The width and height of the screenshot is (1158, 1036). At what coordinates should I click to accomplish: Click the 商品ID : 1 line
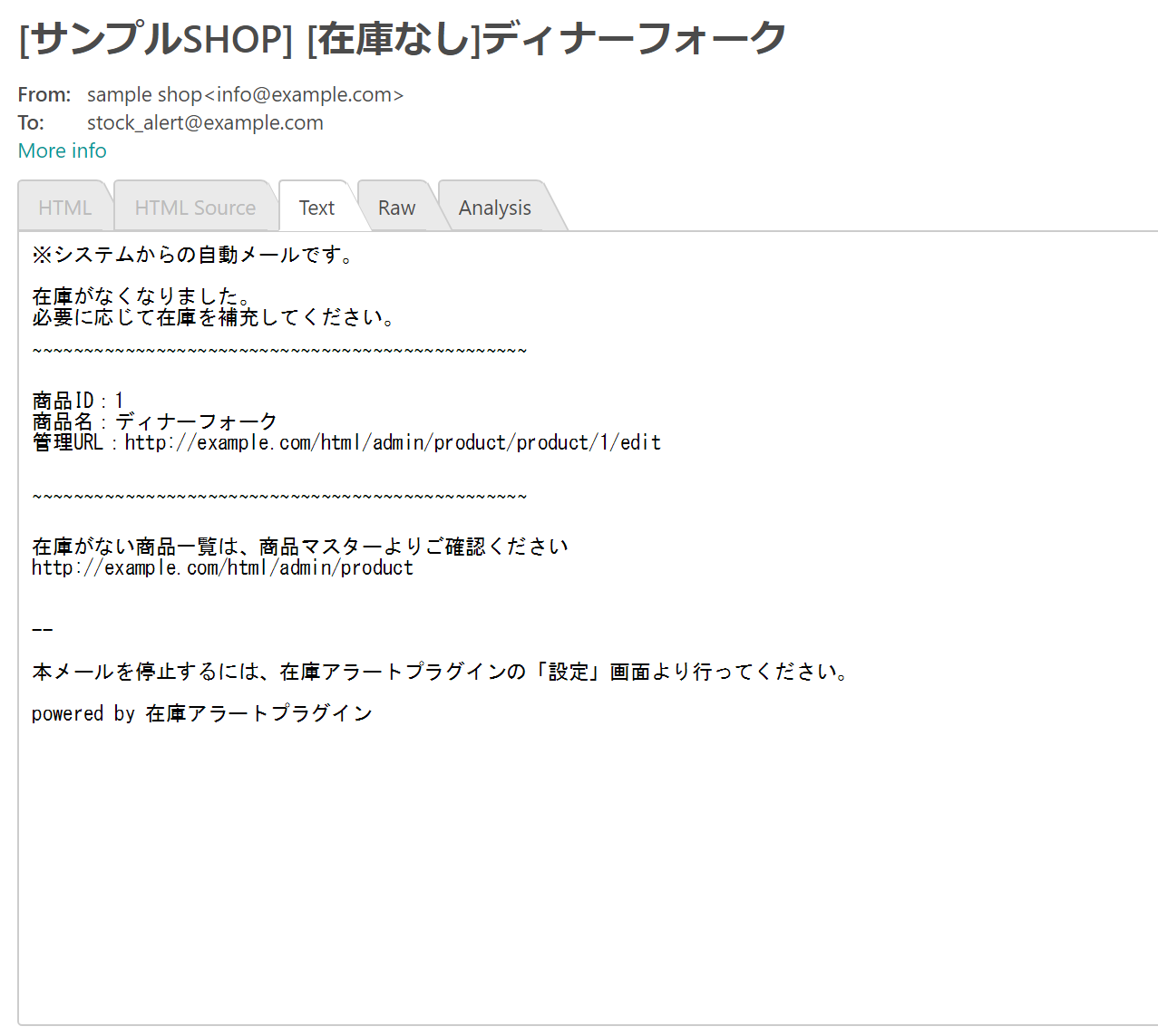pyautogui.click(x=78, y=400)
